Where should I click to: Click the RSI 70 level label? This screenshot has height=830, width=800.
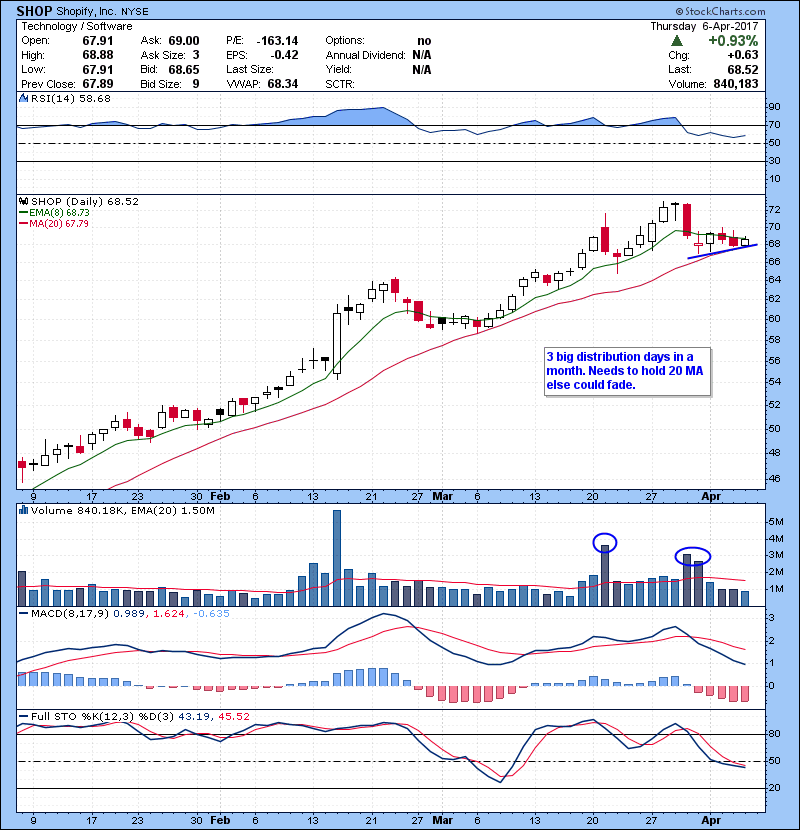[x=774, y=125]
